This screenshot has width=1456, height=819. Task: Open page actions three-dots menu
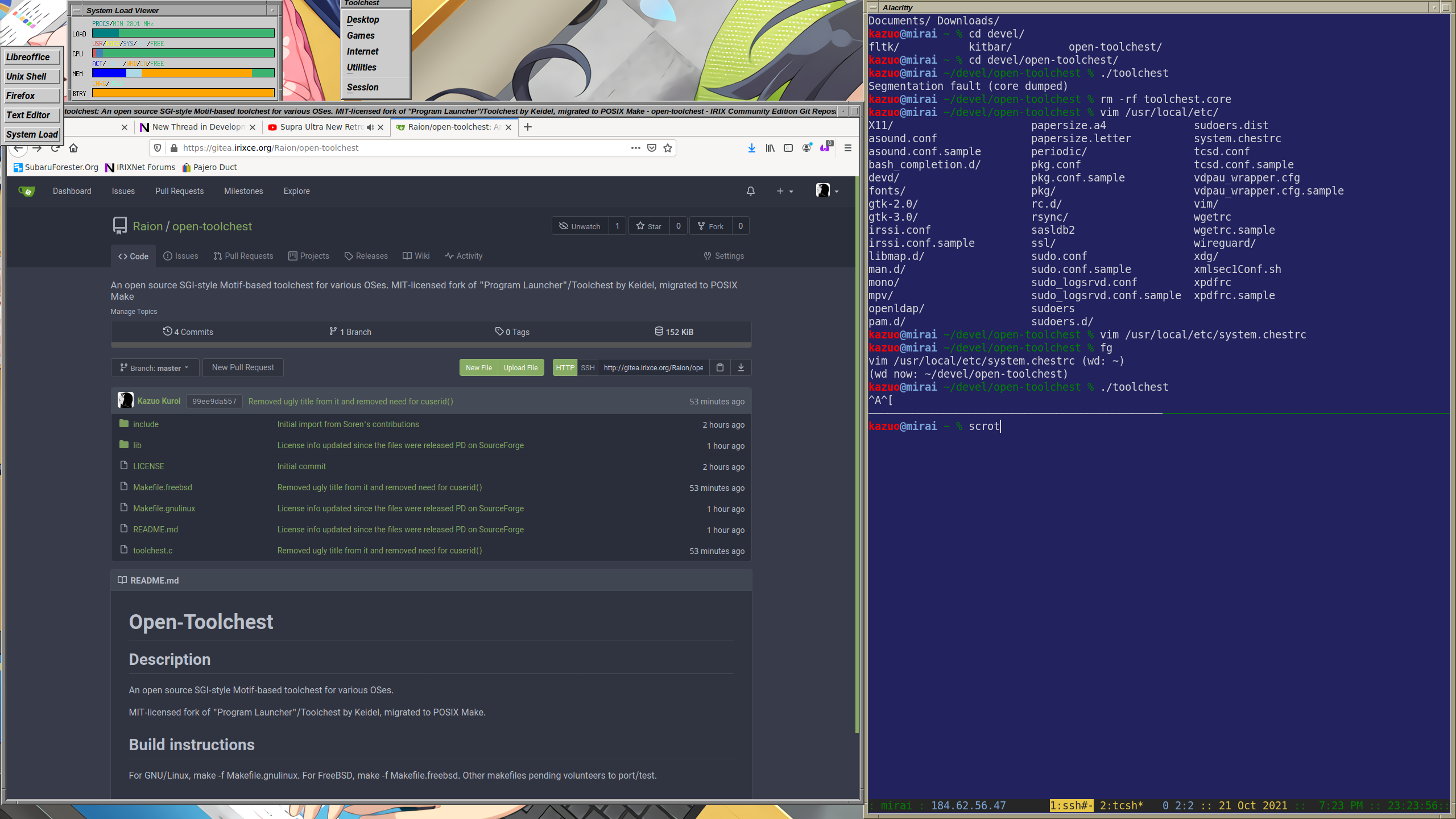coord(636,148)
